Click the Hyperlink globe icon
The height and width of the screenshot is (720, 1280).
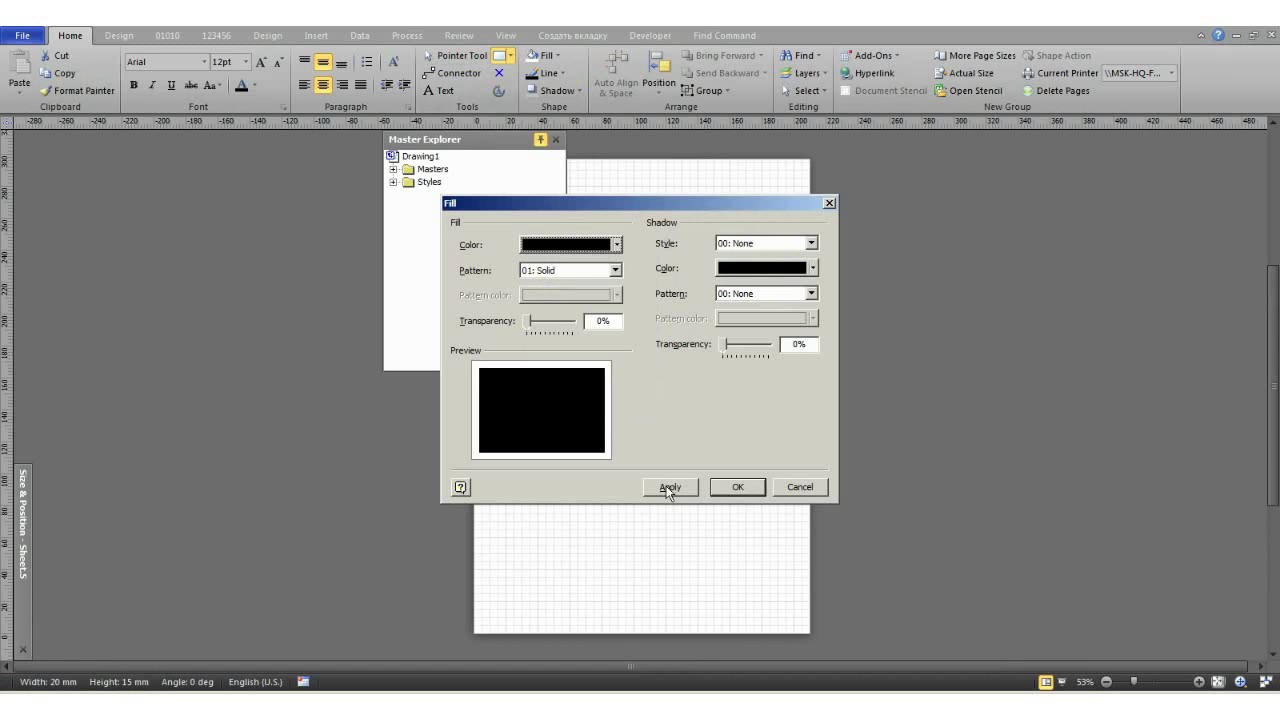tap(846, 73)
